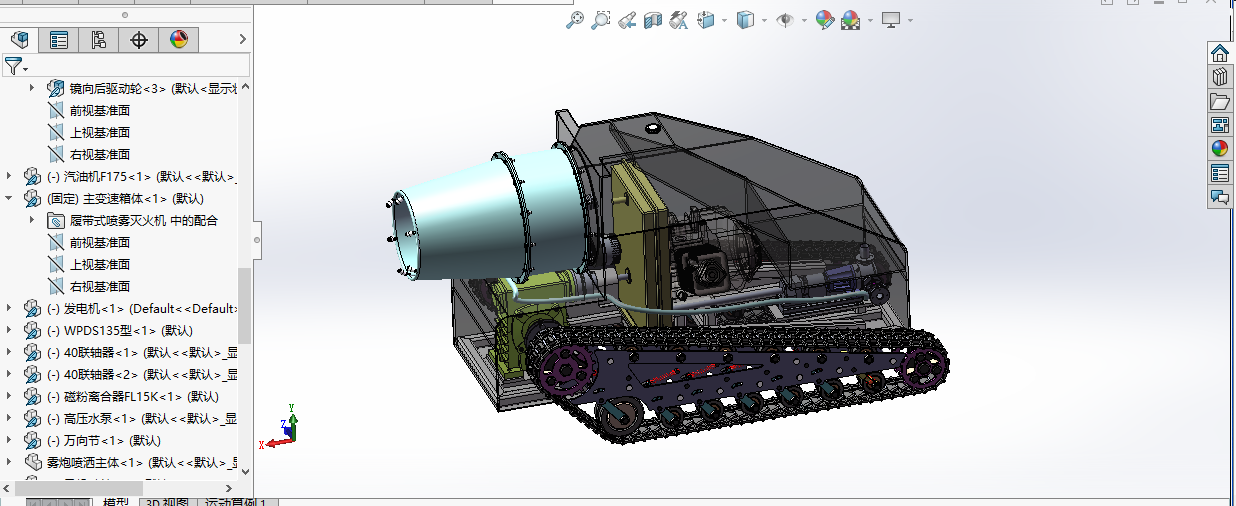Select 右视基准面 under 主变速箱体
This screenshot has width=1236, height=506.
[x=99, y=286]
